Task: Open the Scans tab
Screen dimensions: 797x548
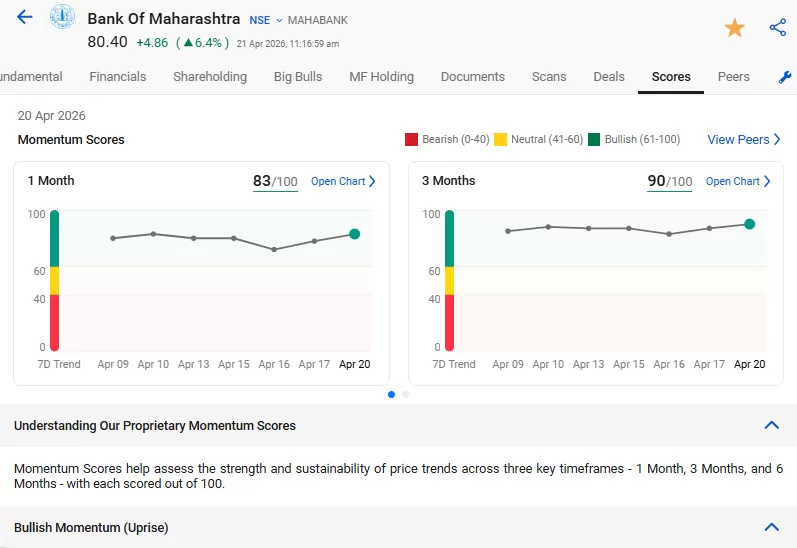Action: [549, 77]
